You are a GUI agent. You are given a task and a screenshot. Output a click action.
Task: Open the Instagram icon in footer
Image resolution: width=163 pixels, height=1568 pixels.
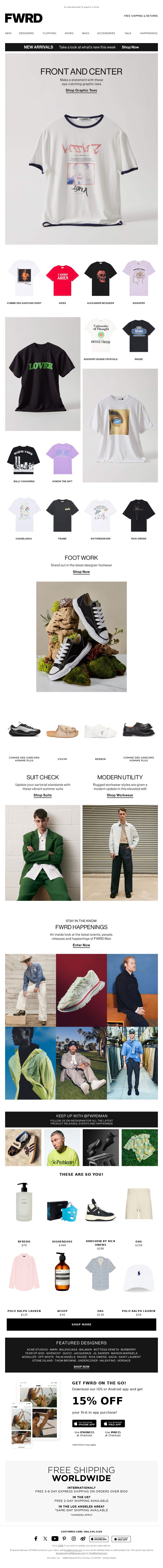[x=74, y=1538]
